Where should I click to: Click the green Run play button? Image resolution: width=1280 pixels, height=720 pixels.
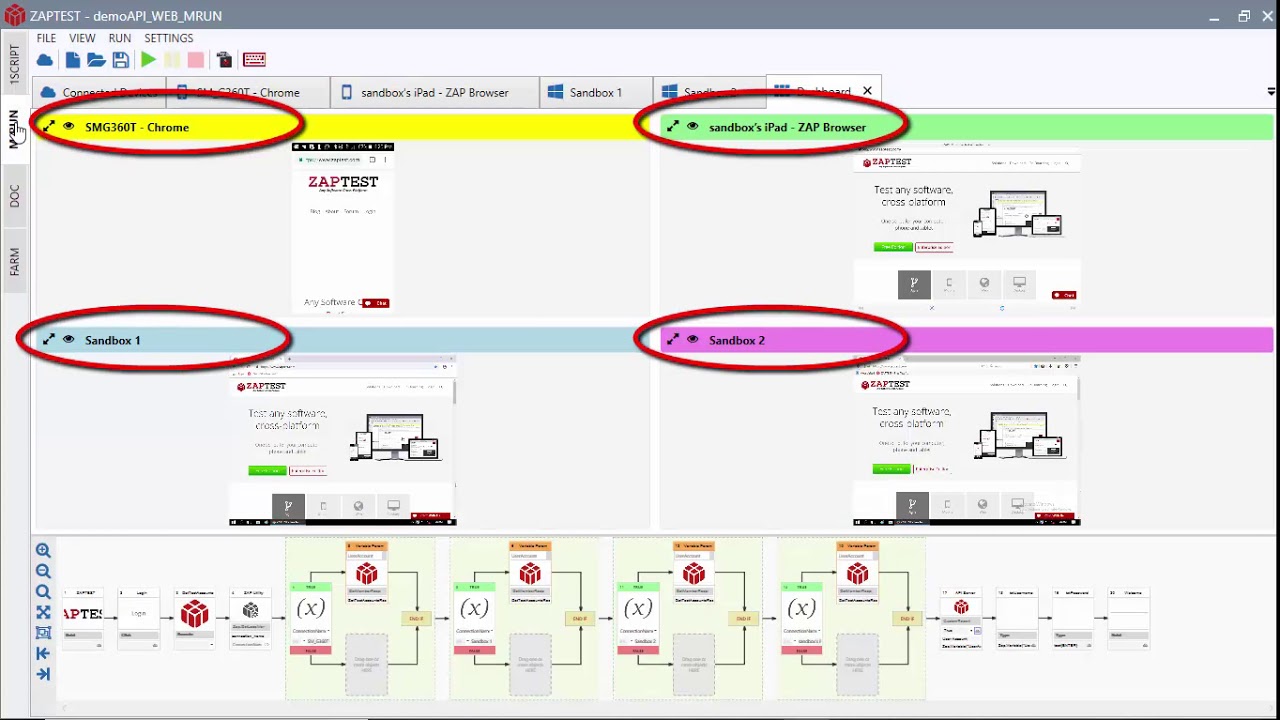click(x=148, y=60)
